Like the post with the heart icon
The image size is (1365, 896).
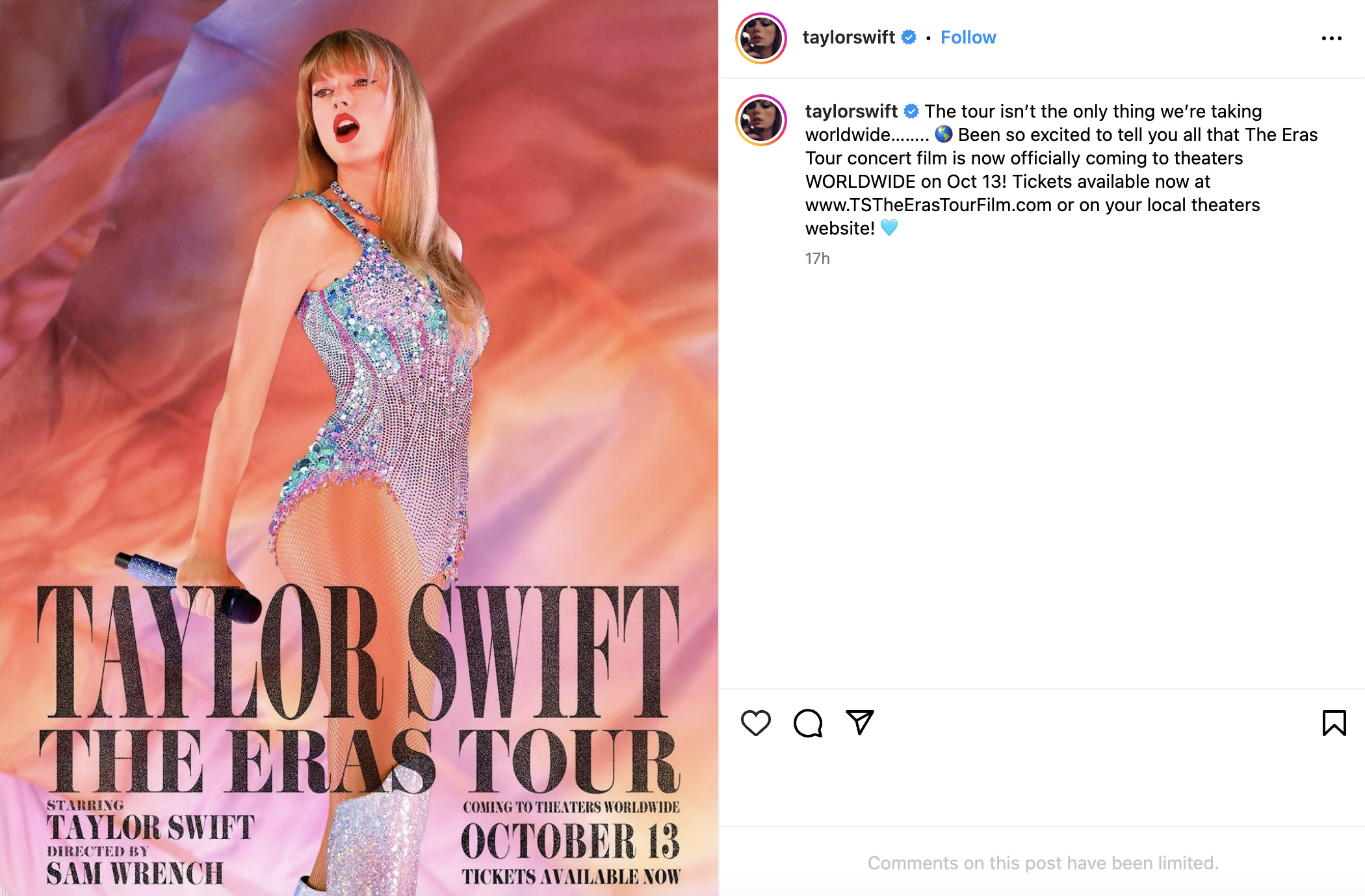[x=755, y=723]
